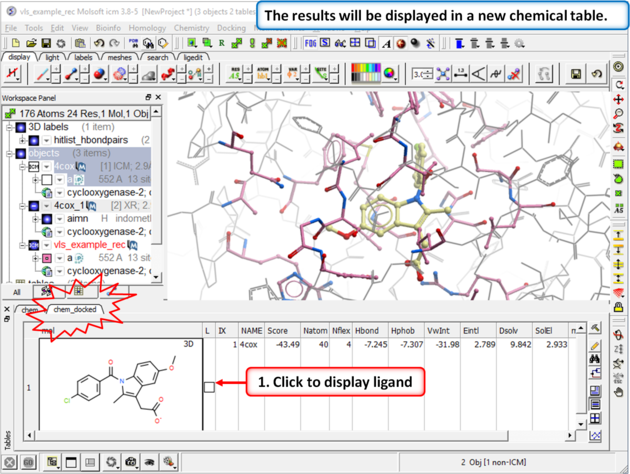
Task: Switch to the chem_docked table tab
Action: pos(74,310)
